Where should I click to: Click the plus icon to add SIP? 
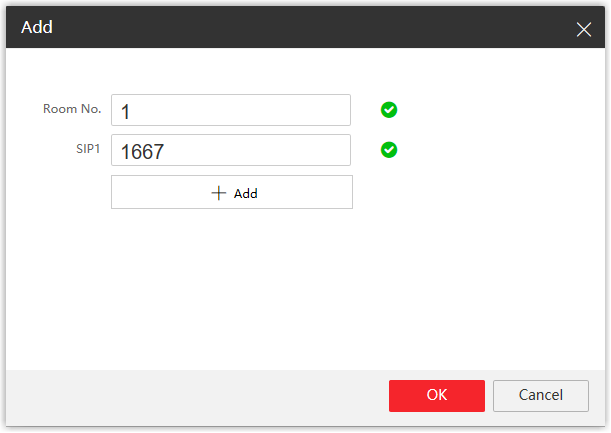pyautogui.click(x=220, y=193)
